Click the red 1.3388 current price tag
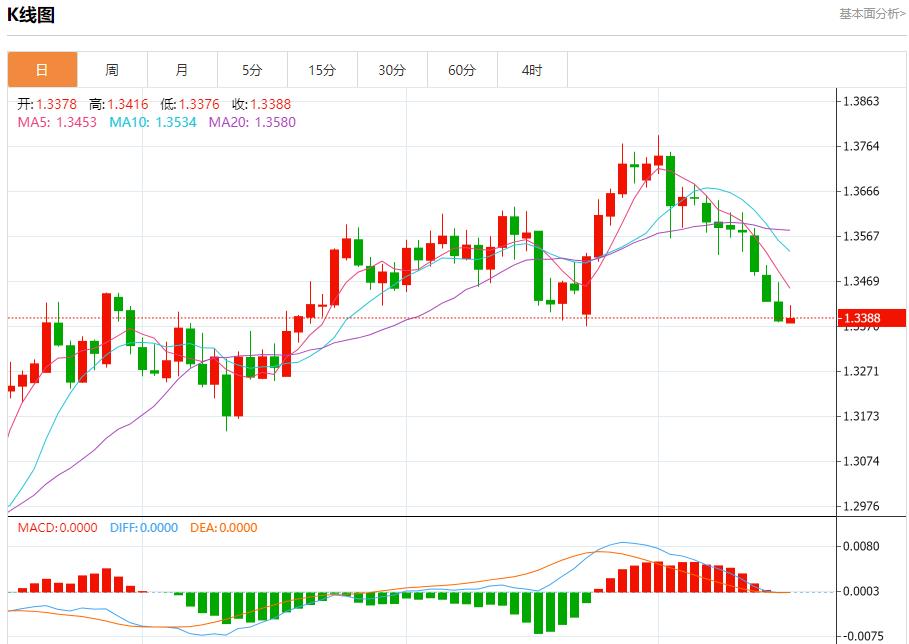Viewport: 909px width, 644px height. coord(871,319)
